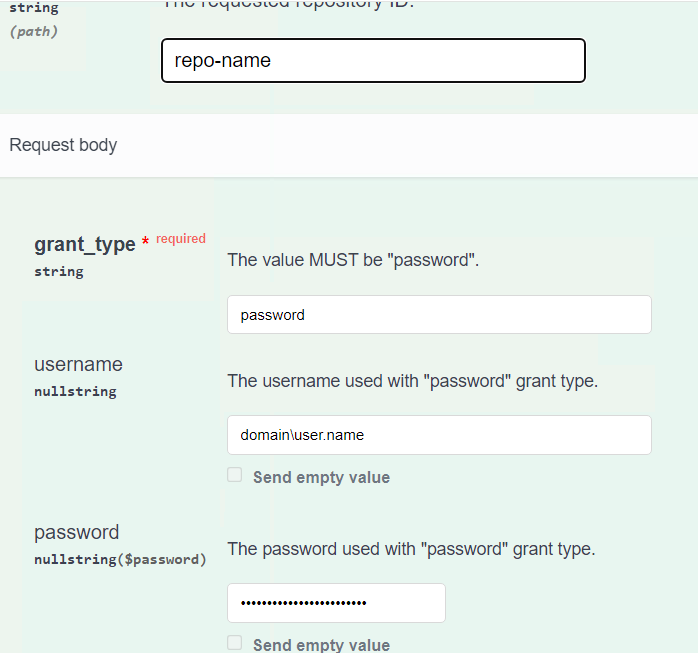This screenshot has height=653, width=698.
Task: Click the username field with domain\user.name
Action: 439,435
